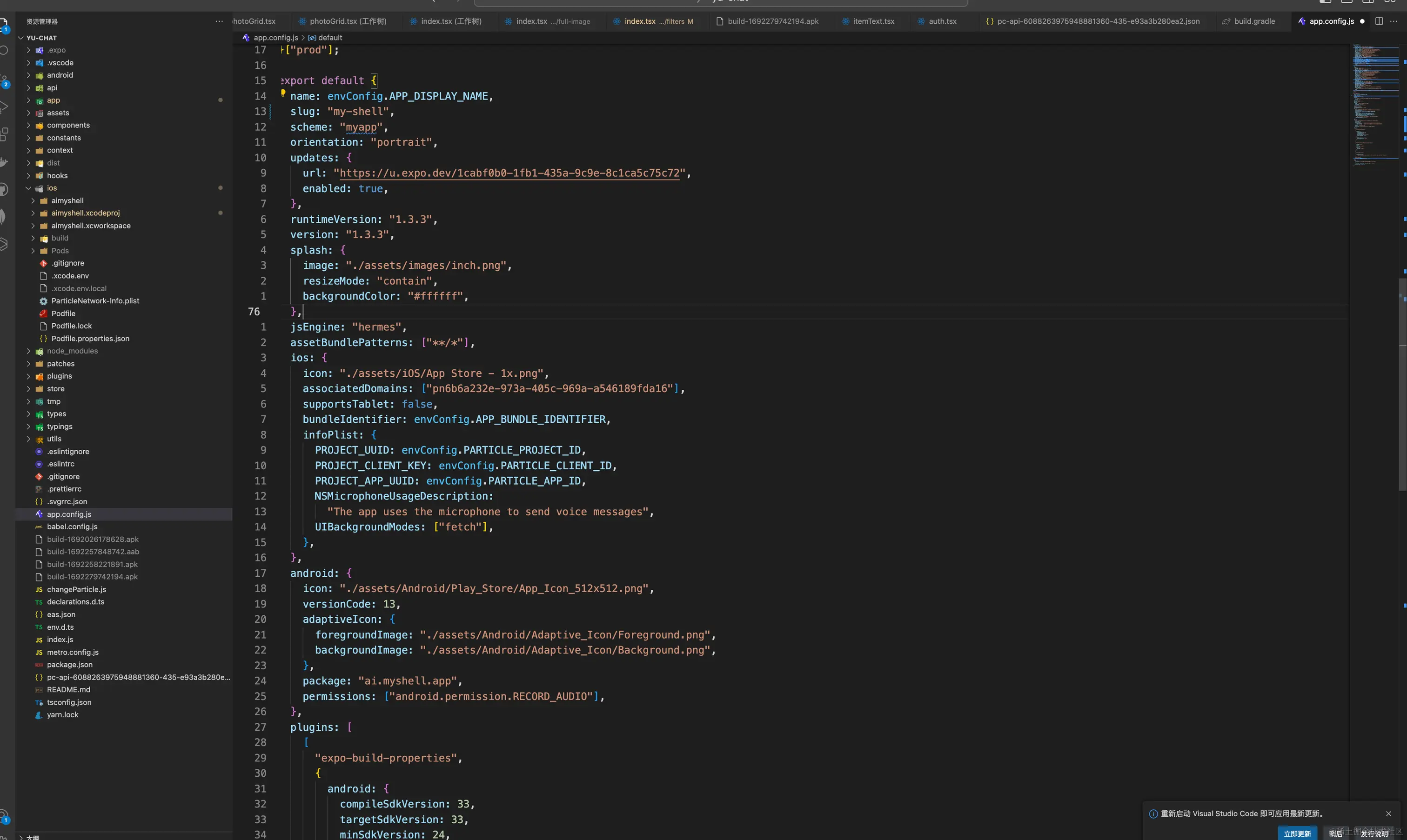This screenshot has height=840, width=1407.
Task: Expand the Pods folder
Action: pos(33,251)
